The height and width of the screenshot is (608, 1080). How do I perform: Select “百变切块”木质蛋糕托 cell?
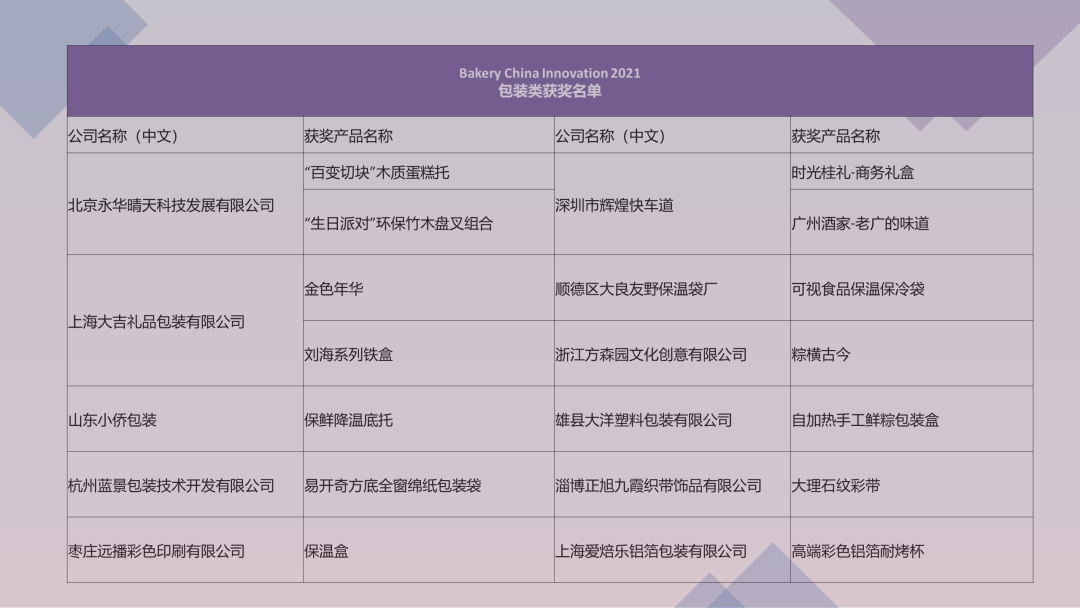pos(428,171)
